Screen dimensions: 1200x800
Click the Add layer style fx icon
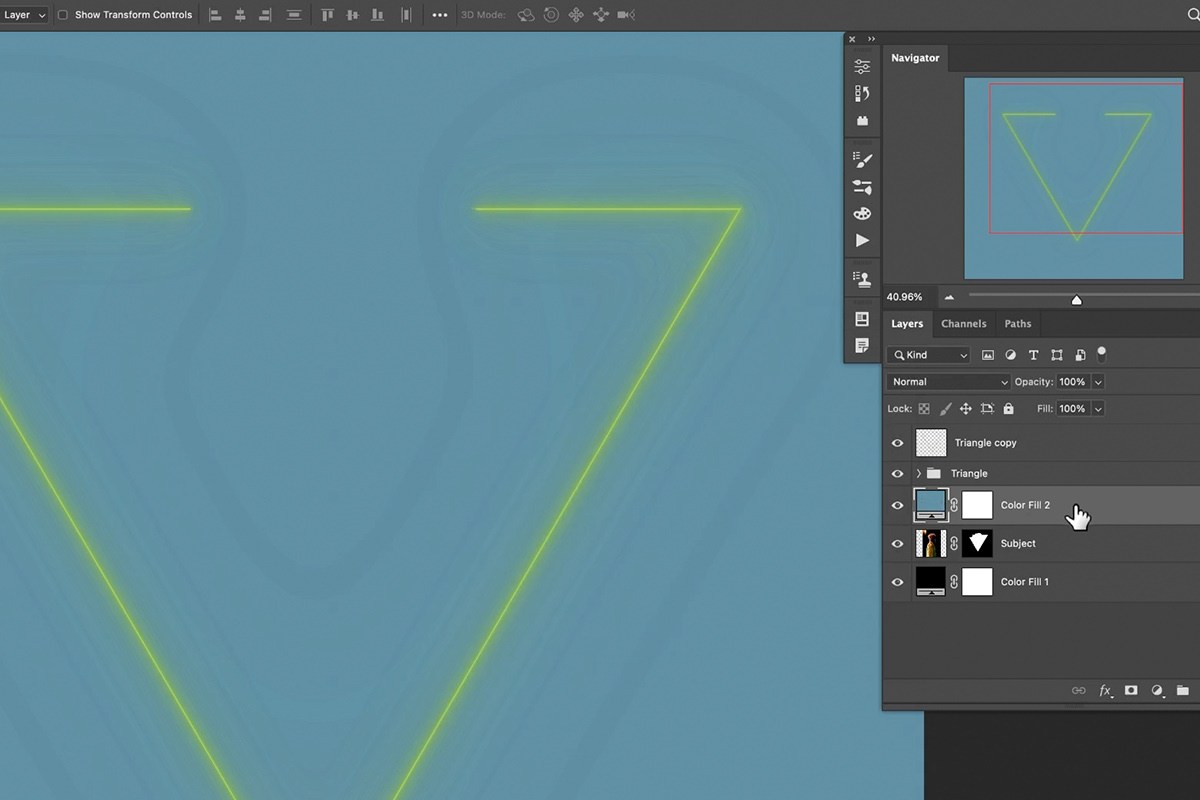tap(1106, 691)
